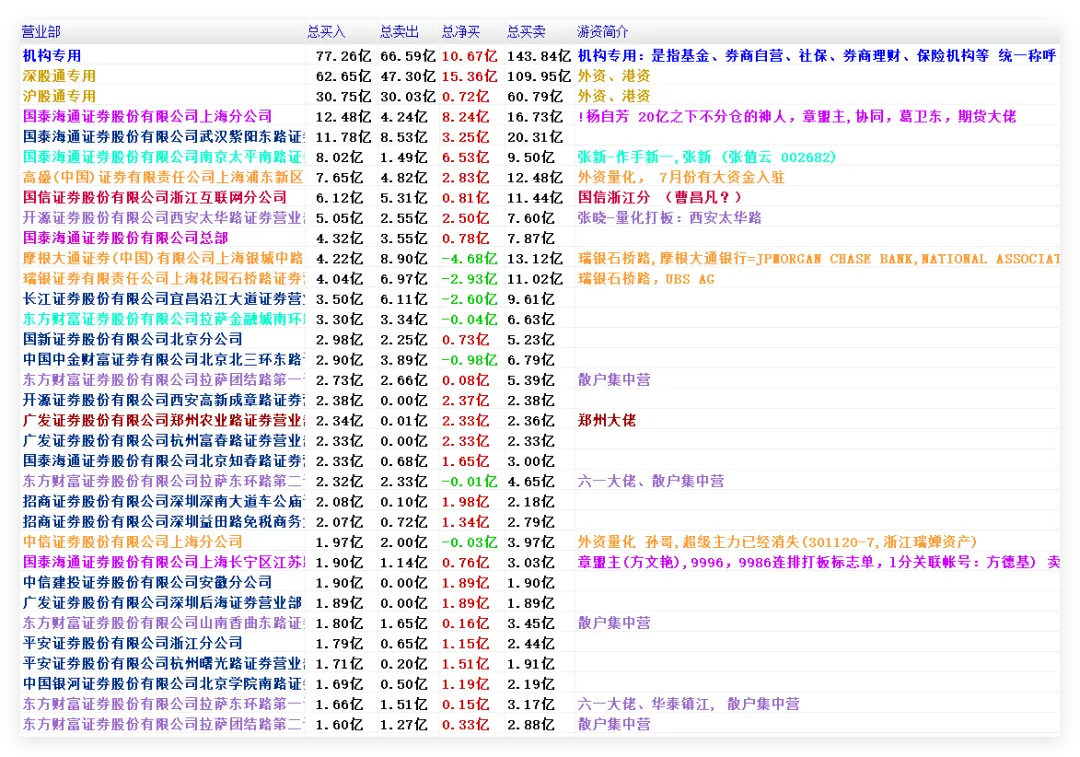Select 瑞银证券 上海花园石桥路 row
The image size is (1080, 757).
[x=163, y=278]
